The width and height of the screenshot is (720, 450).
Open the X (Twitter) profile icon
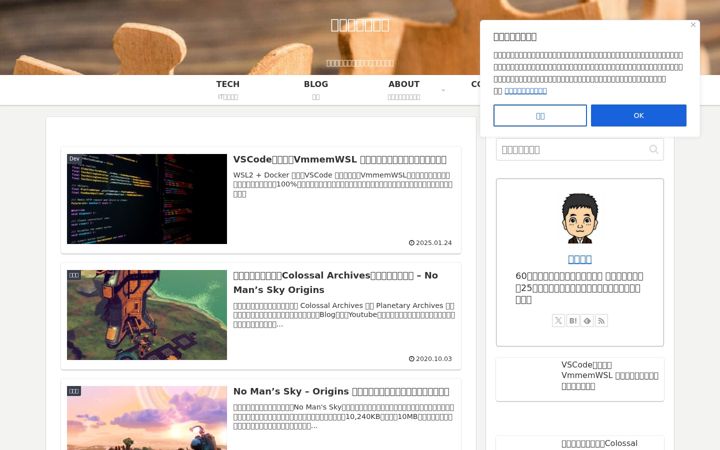pos(558,321)
